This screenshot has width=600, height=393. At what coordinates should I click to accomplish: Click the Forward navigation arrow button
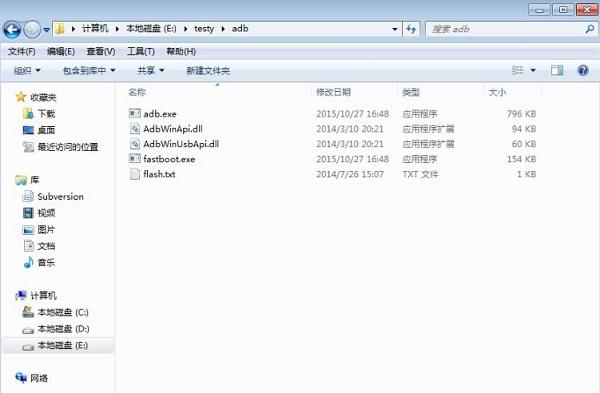(x=32, y=29)
